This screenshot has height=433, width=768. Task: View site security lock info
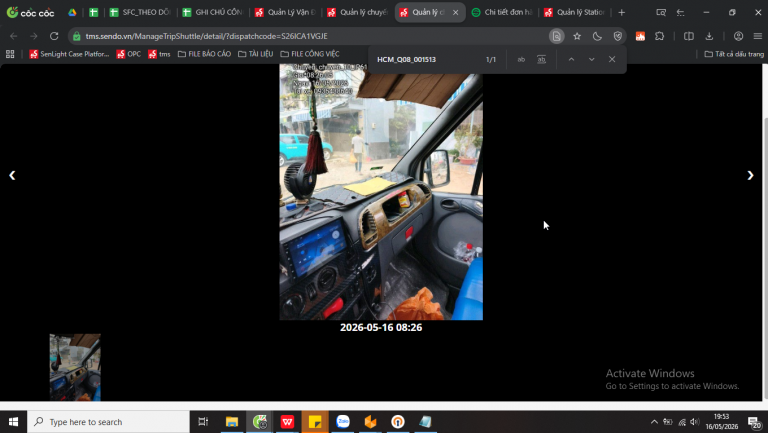[x=76, y=36]
